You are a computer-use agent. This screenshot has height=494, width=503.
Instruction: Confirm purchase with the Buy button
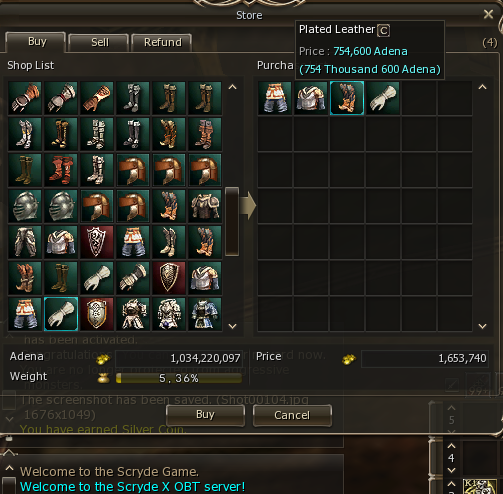[205, 415]
